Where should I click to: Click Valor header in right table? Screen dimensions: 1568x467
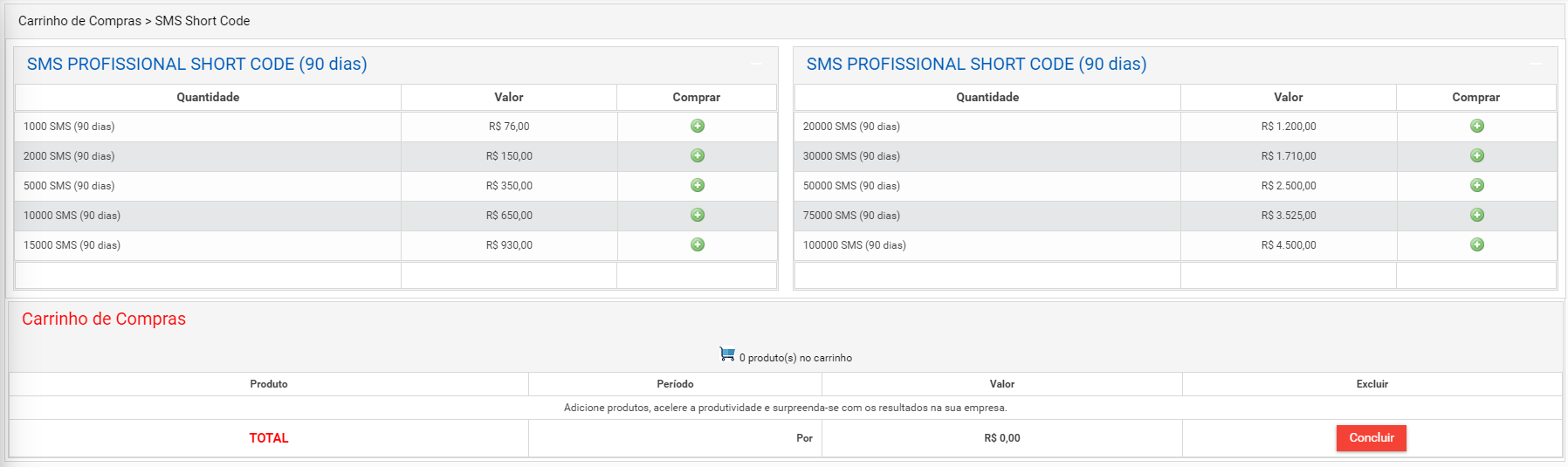[1288, 97]
